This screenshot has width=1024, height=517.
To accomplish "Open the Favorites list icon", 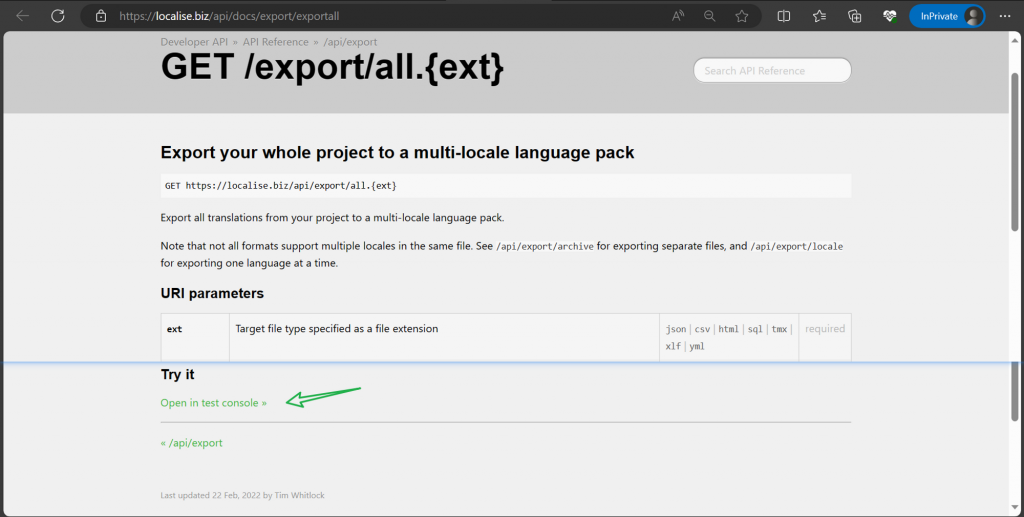I will coord(819,16).
